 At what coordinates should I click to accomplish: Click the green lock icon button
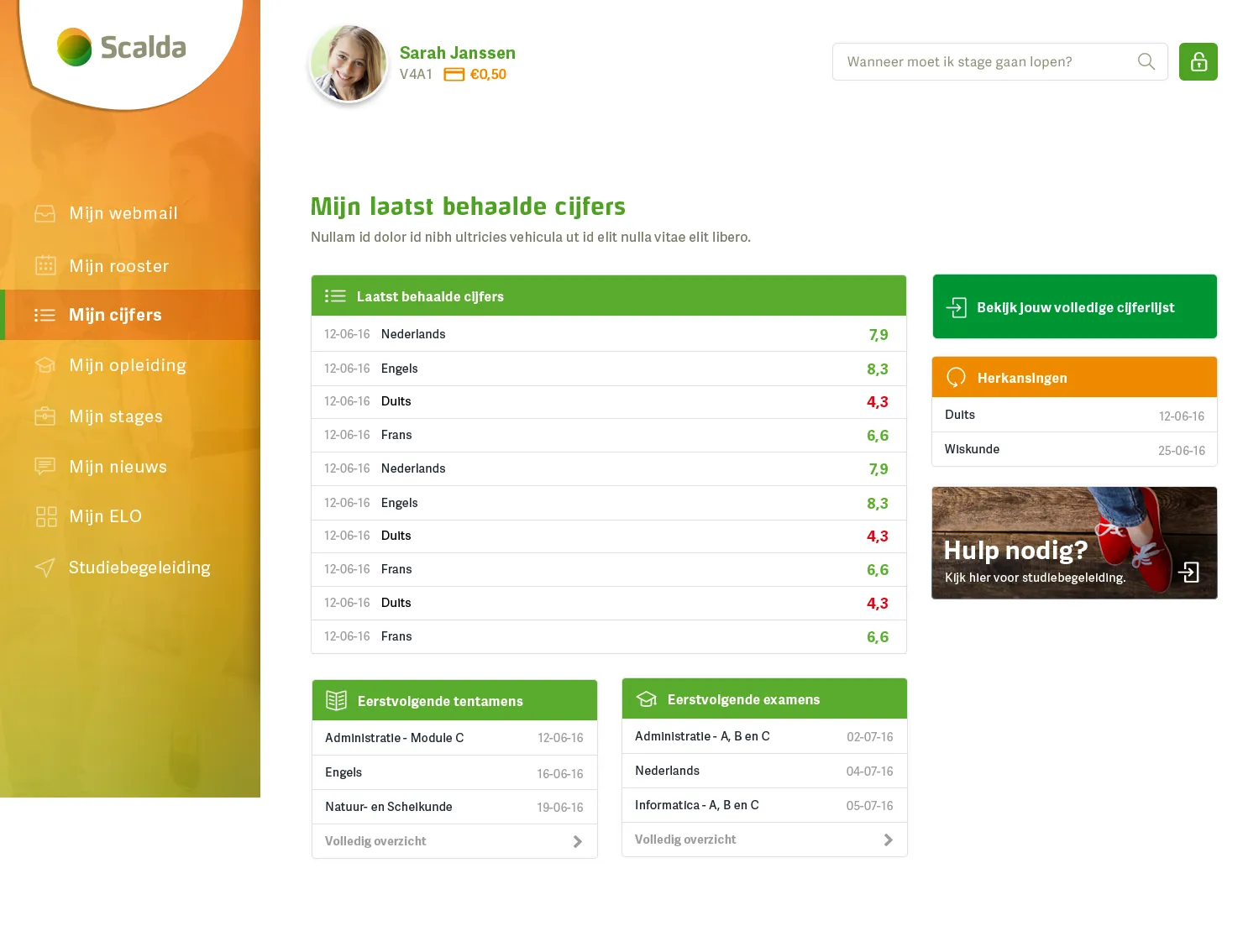point(1198,62)
